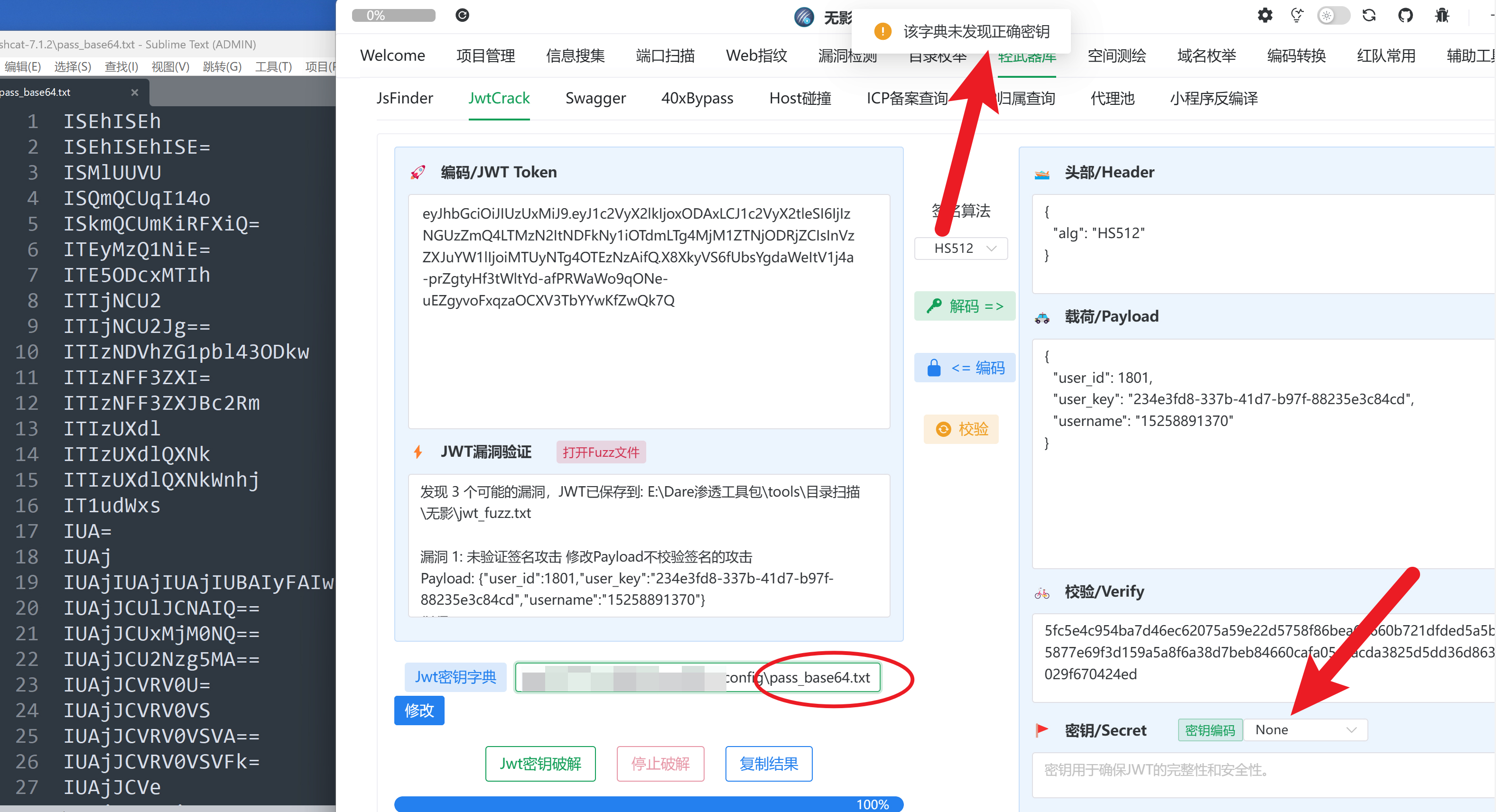Click the page reload icon next to progress bar
1496x812 pixels.
click(x=462, y=15)
